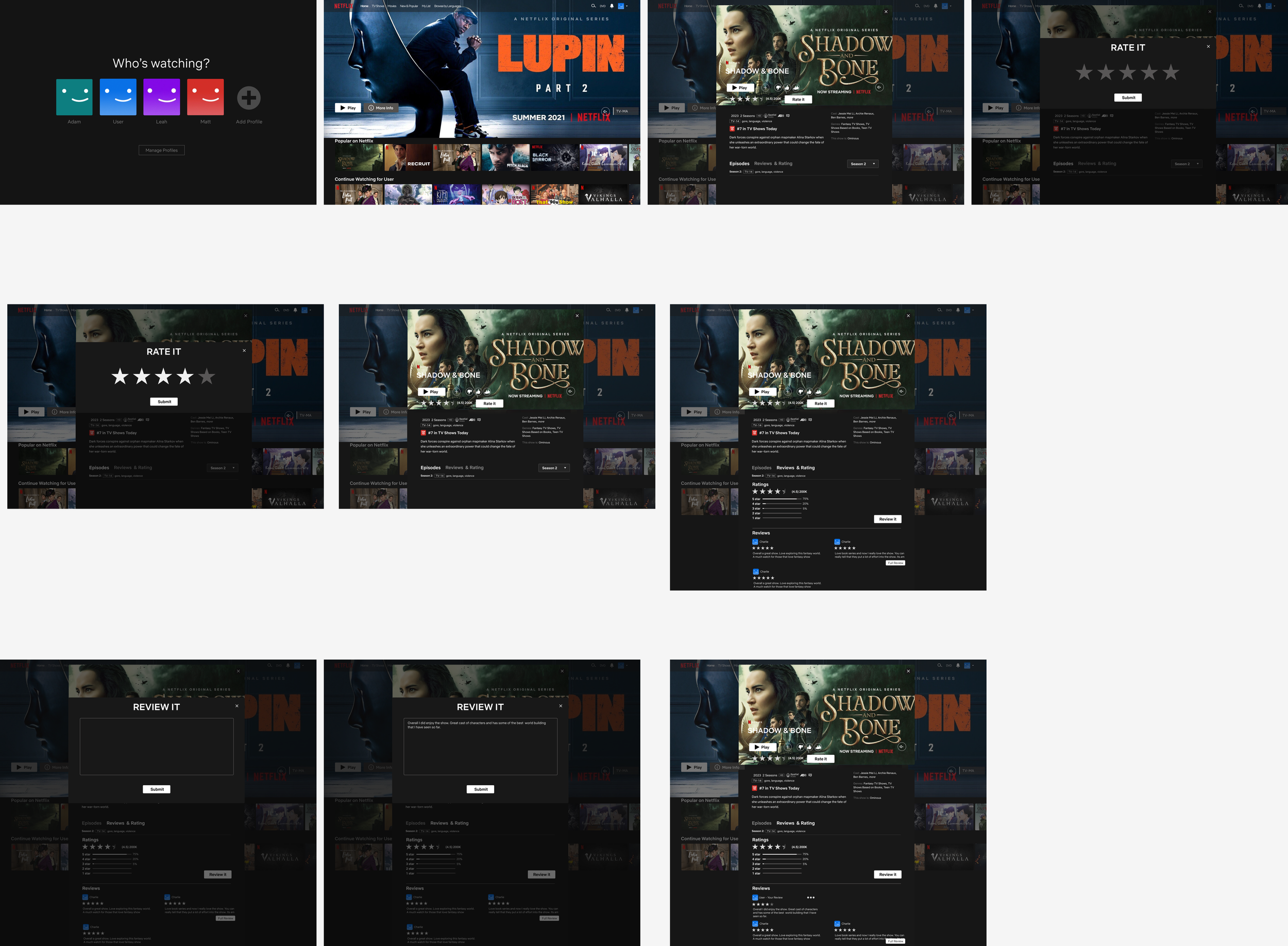The width and height of the screenshot is (1288, 946).
Task: Go to Movies in the Netflix nav bar
Action: (392, 6)
